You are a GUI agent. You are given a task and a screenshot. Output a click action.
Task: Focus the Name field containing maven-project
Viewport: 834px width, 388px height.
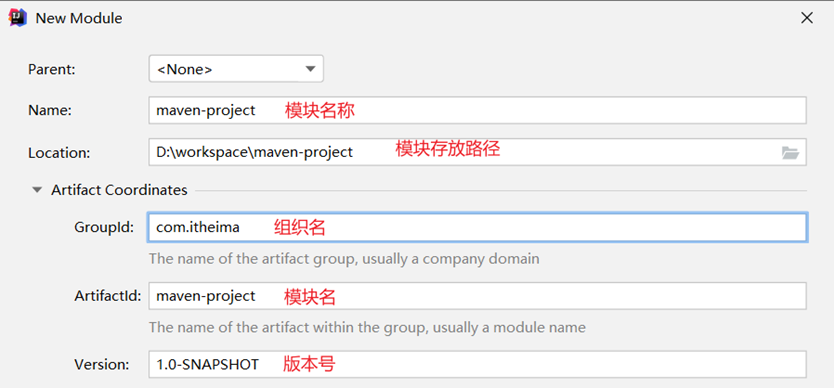pos(477,110)
